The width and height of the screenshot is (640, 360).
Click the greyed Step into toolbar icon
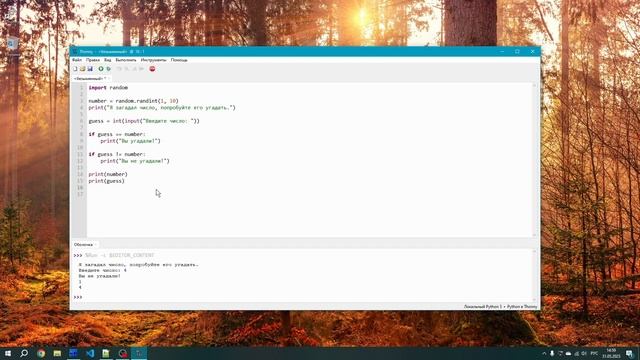pos(127,69)
